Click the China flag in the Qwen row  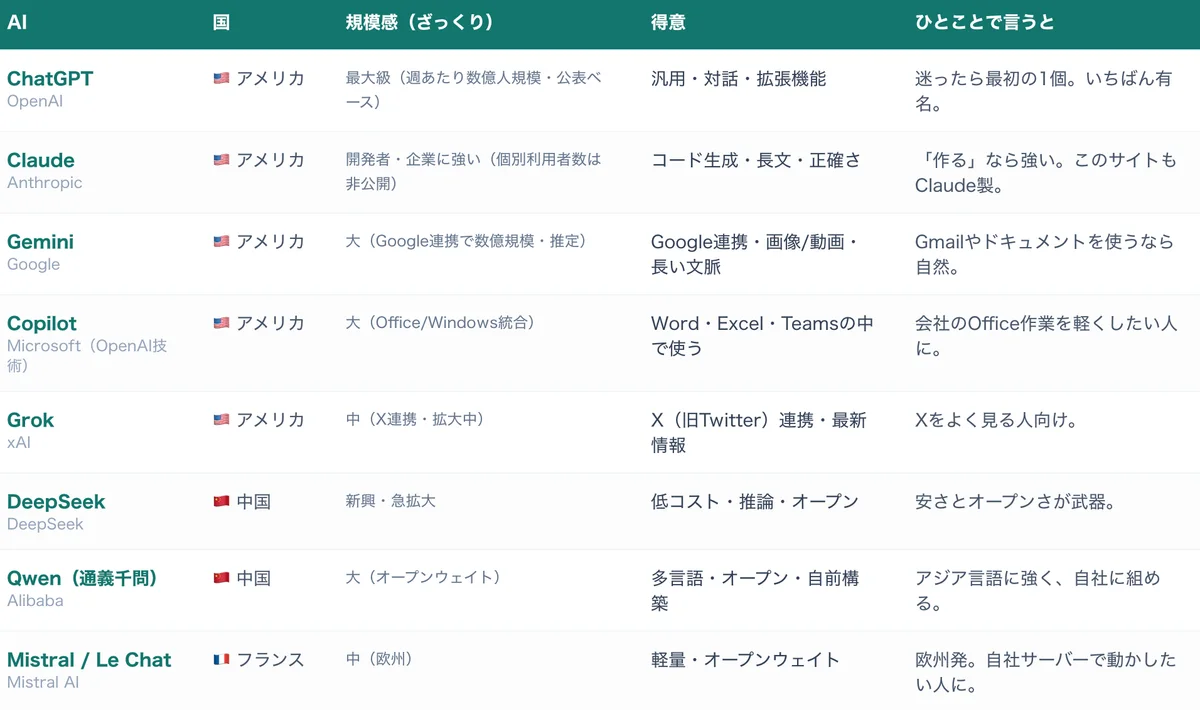[x=221, y=578]
